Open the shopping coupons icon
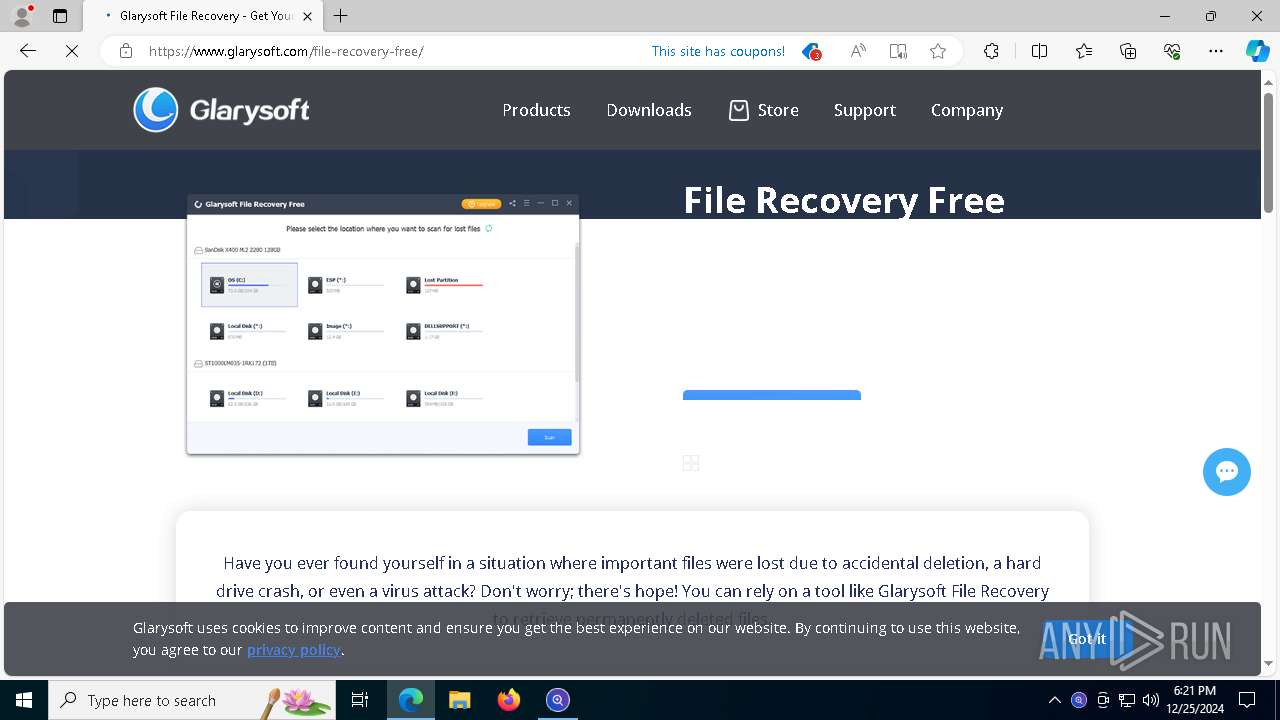The image size is (1280, 720). point(811,51)
